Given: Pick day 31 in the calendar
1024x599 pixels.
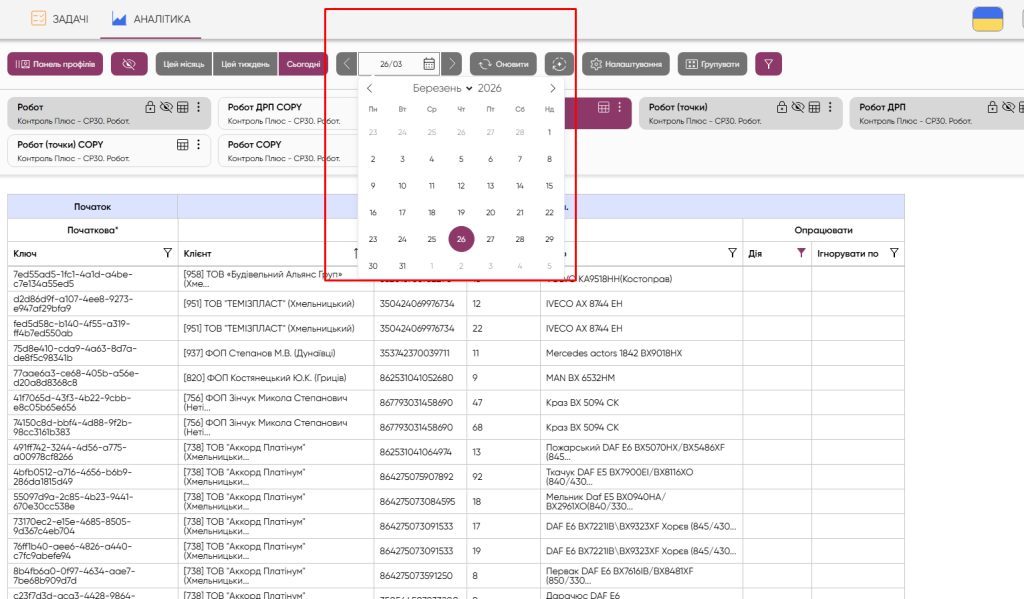Looking at the screenshot, I should [402, 266].
